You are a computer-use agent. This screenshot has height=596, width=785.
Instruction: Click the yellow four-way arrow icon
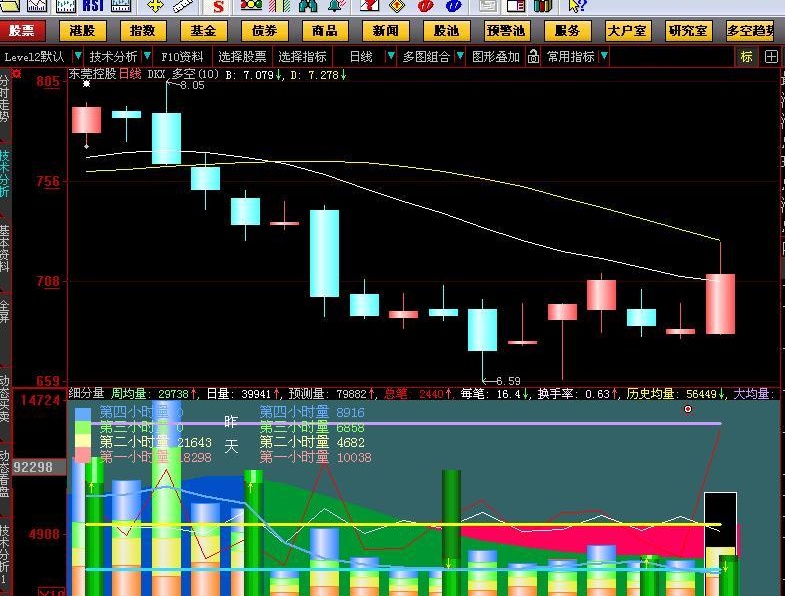(156, 6)
